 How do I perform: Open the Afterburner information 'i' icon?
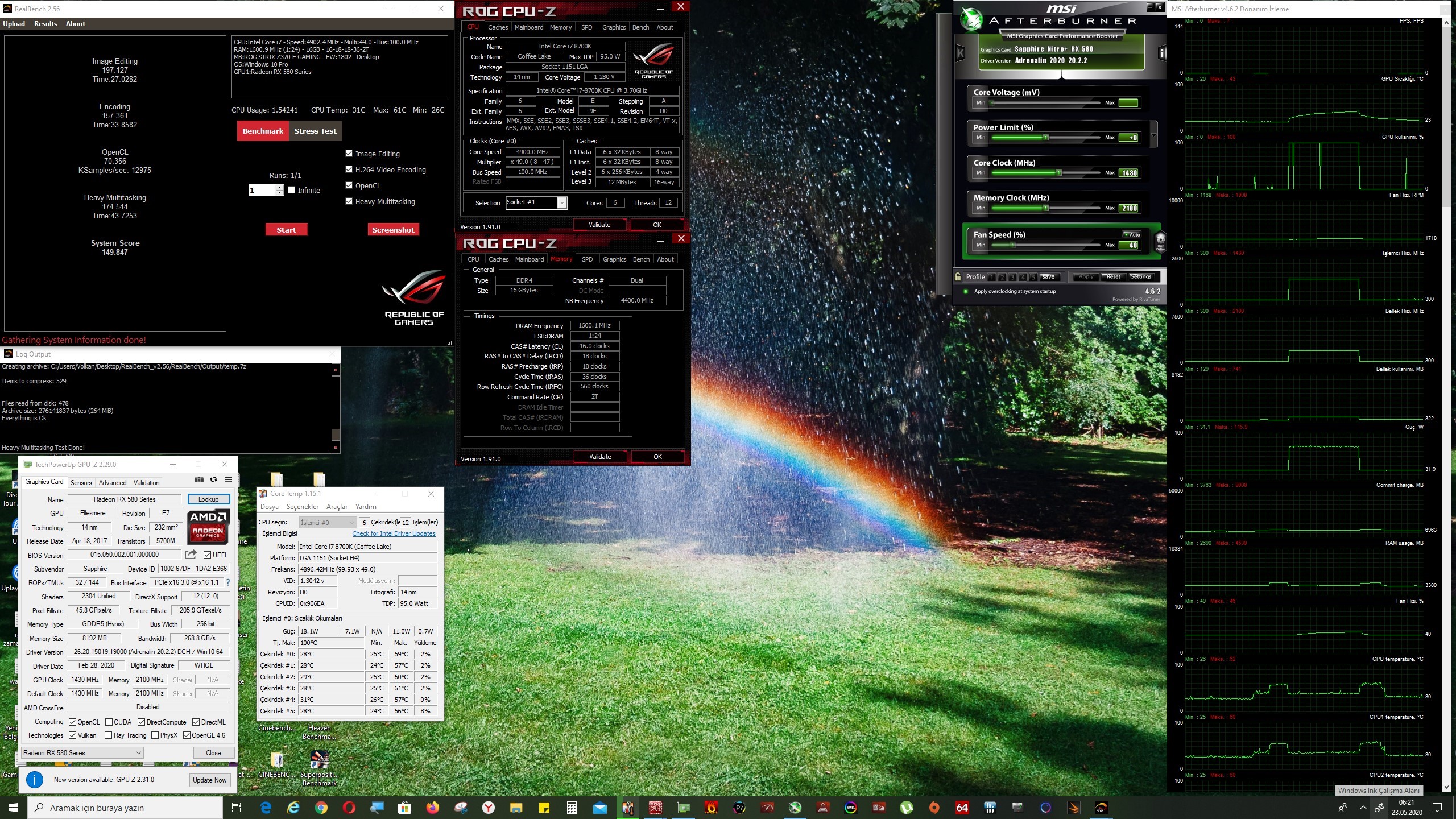[1162, 53]
